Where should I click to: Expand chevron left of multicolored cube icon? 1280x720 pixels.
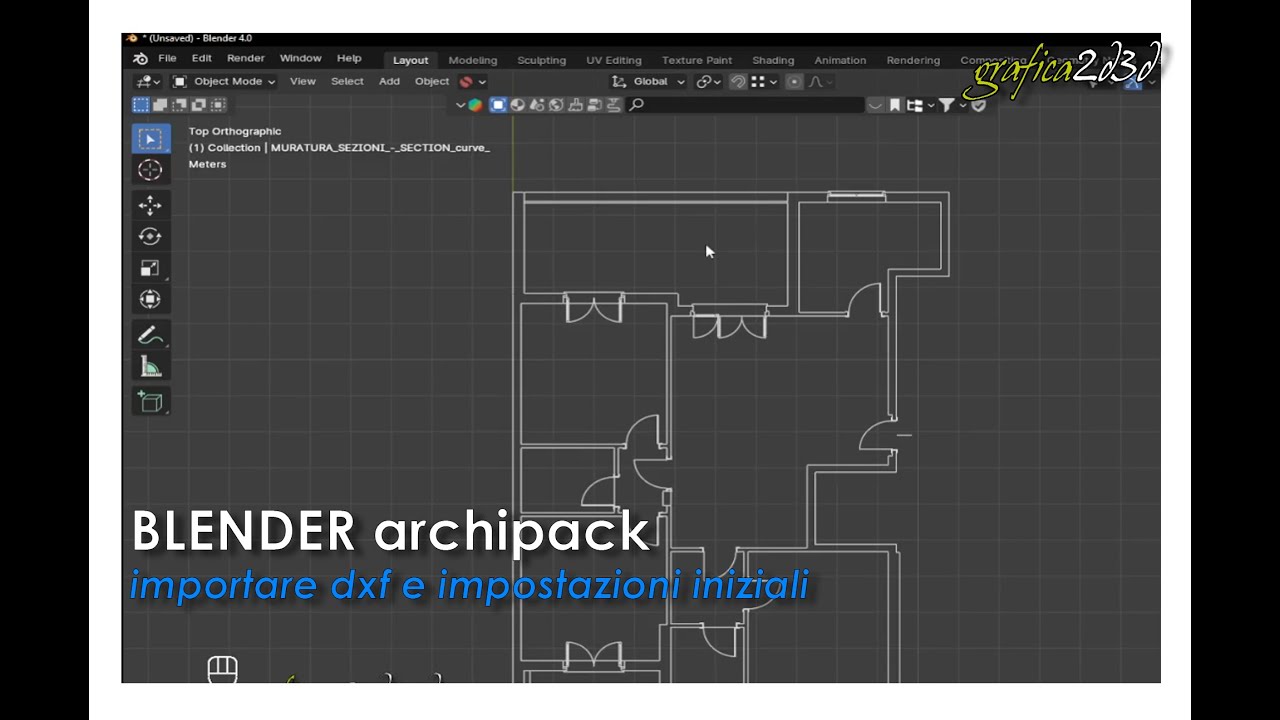pos(461,105)
